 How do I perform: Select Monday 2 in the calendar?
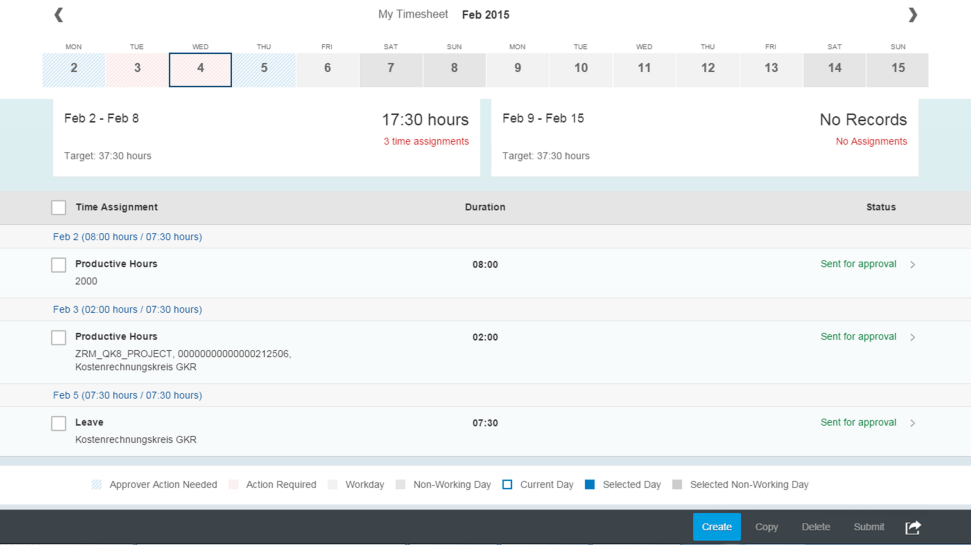pyautogui.click(x=74, y=69)
